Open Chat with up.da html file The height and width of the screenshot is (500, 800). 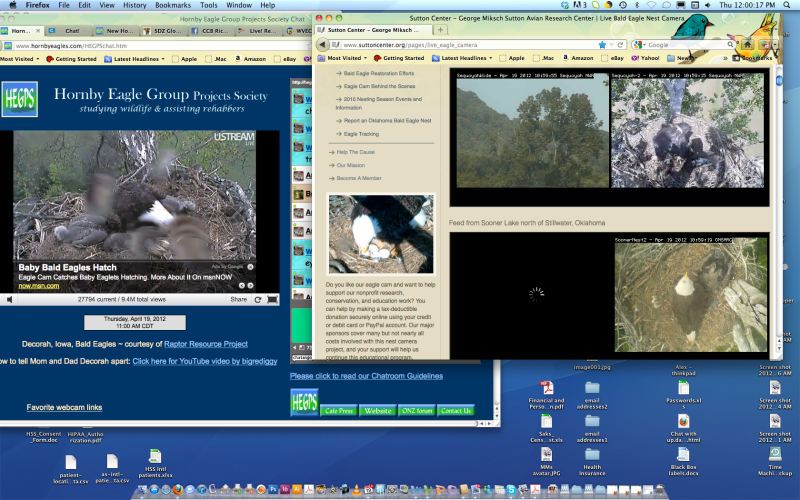[684, 428]
